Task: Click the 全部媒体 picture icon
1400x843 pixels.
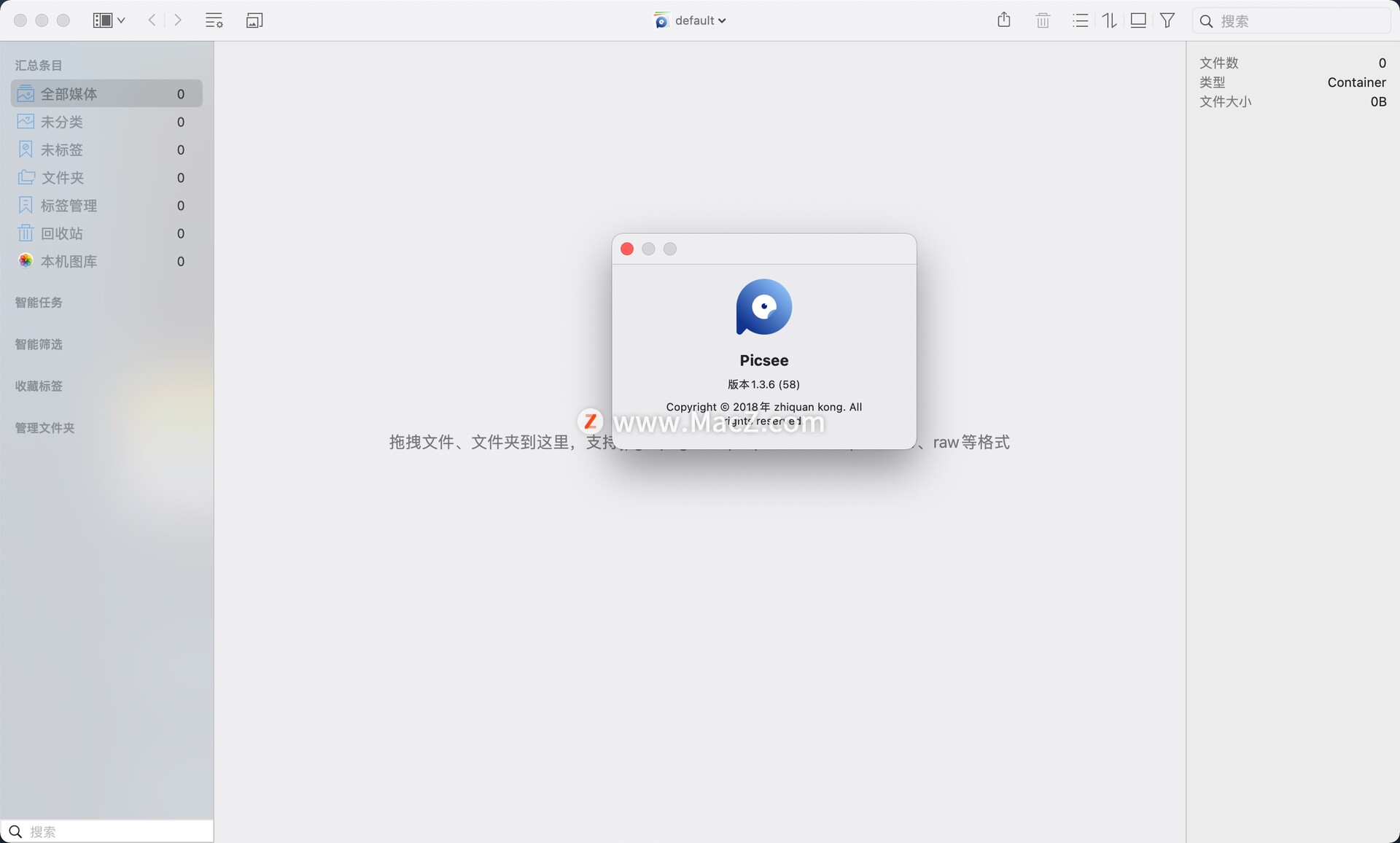Action: (x=26, y=93)
